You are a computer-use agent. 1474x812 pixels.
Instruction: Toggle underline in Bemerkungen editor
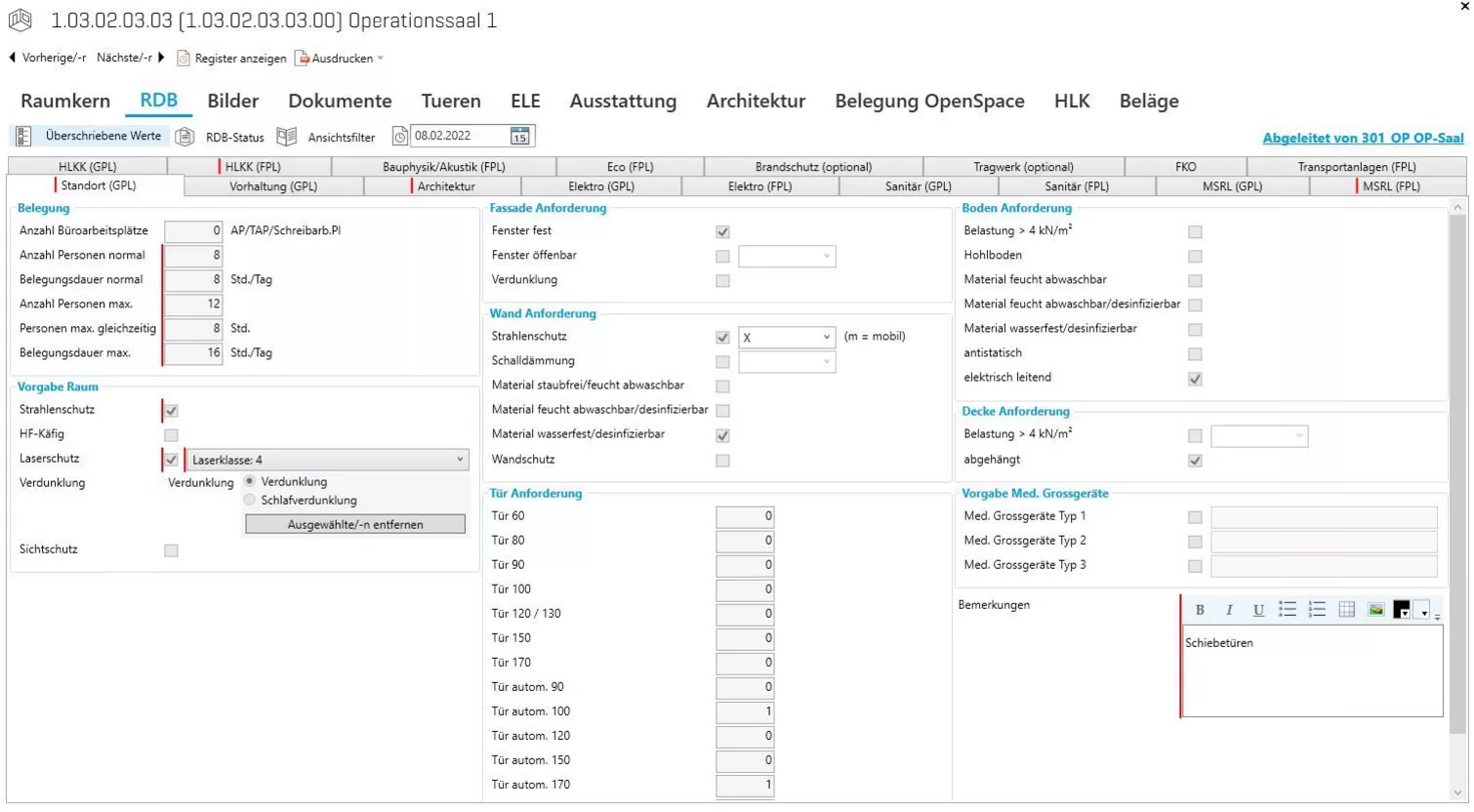(1258, 610)
